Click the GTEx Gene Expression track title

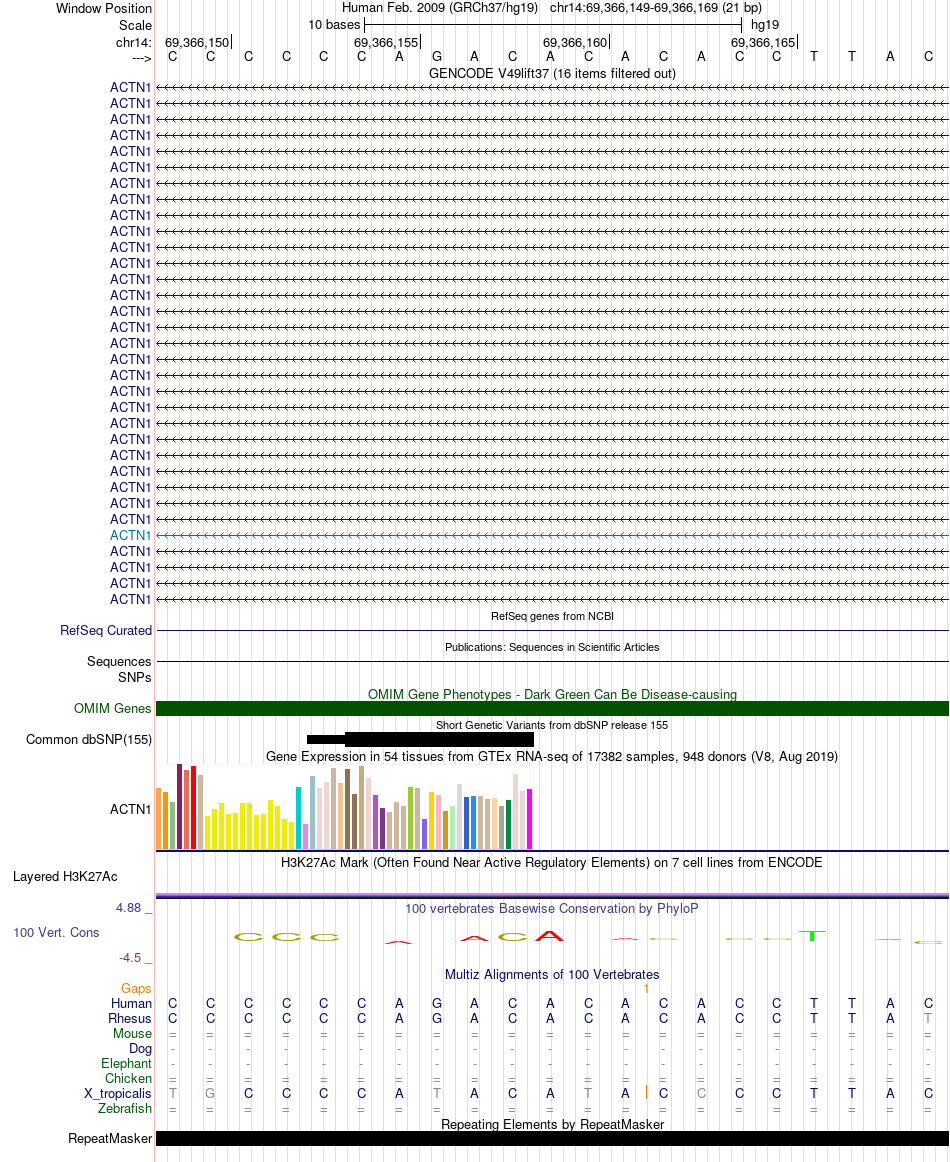click(552, 757)
